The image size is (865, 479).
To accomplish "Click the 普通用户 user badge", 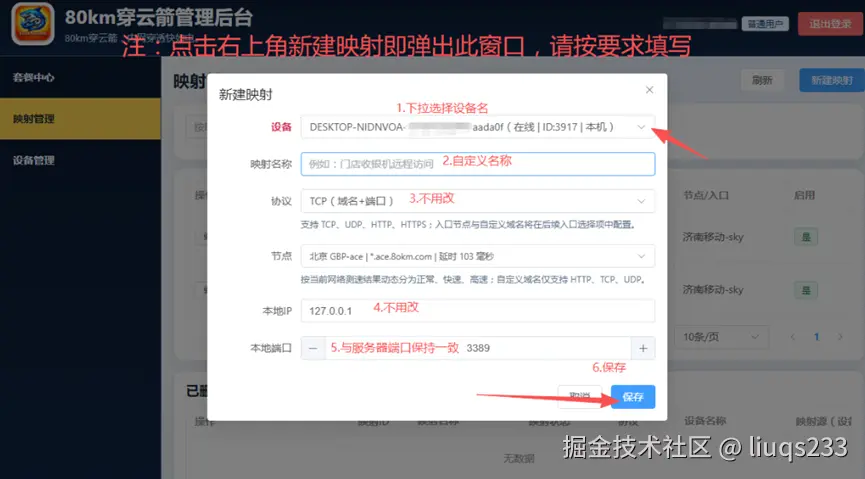I will 765,24.
